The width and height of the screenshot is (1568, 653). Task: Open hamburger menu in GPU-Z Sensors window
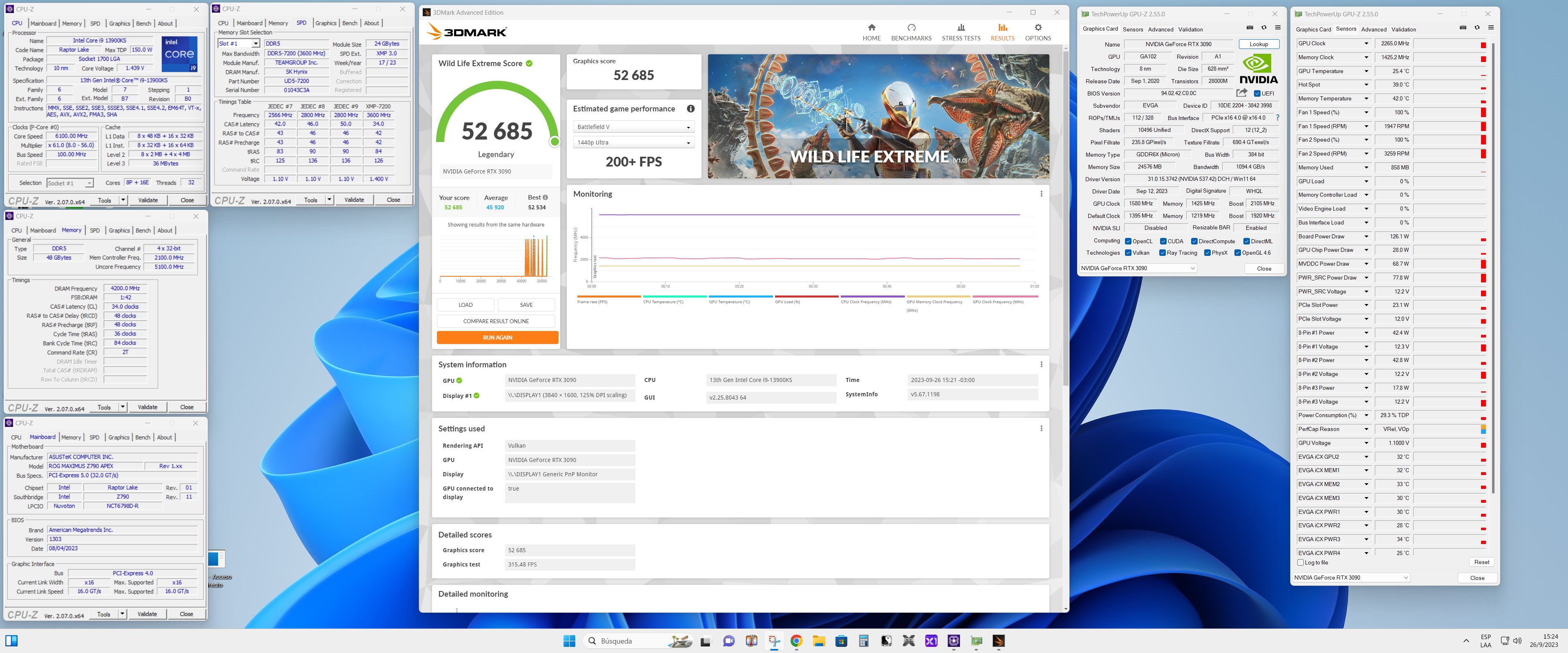pos(1491,27)
